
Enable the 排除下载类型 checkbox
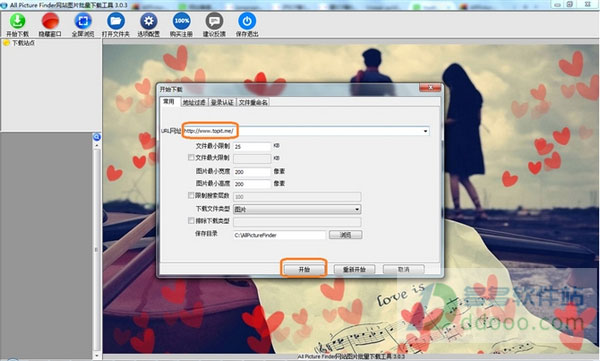[191, 221]
